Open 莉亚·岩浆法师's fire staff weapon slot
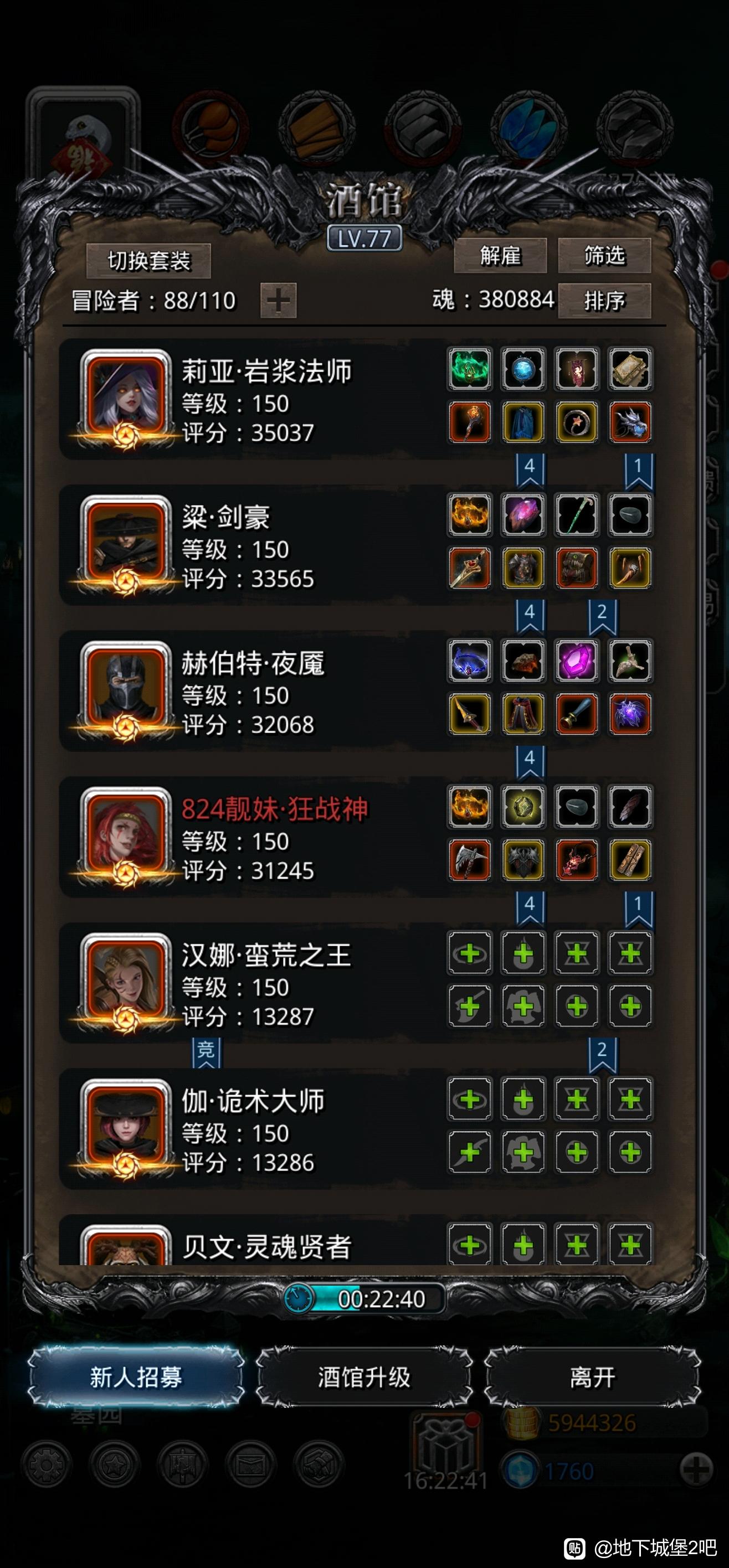This screenshot has width=729, height=1568. coord(470,422)
